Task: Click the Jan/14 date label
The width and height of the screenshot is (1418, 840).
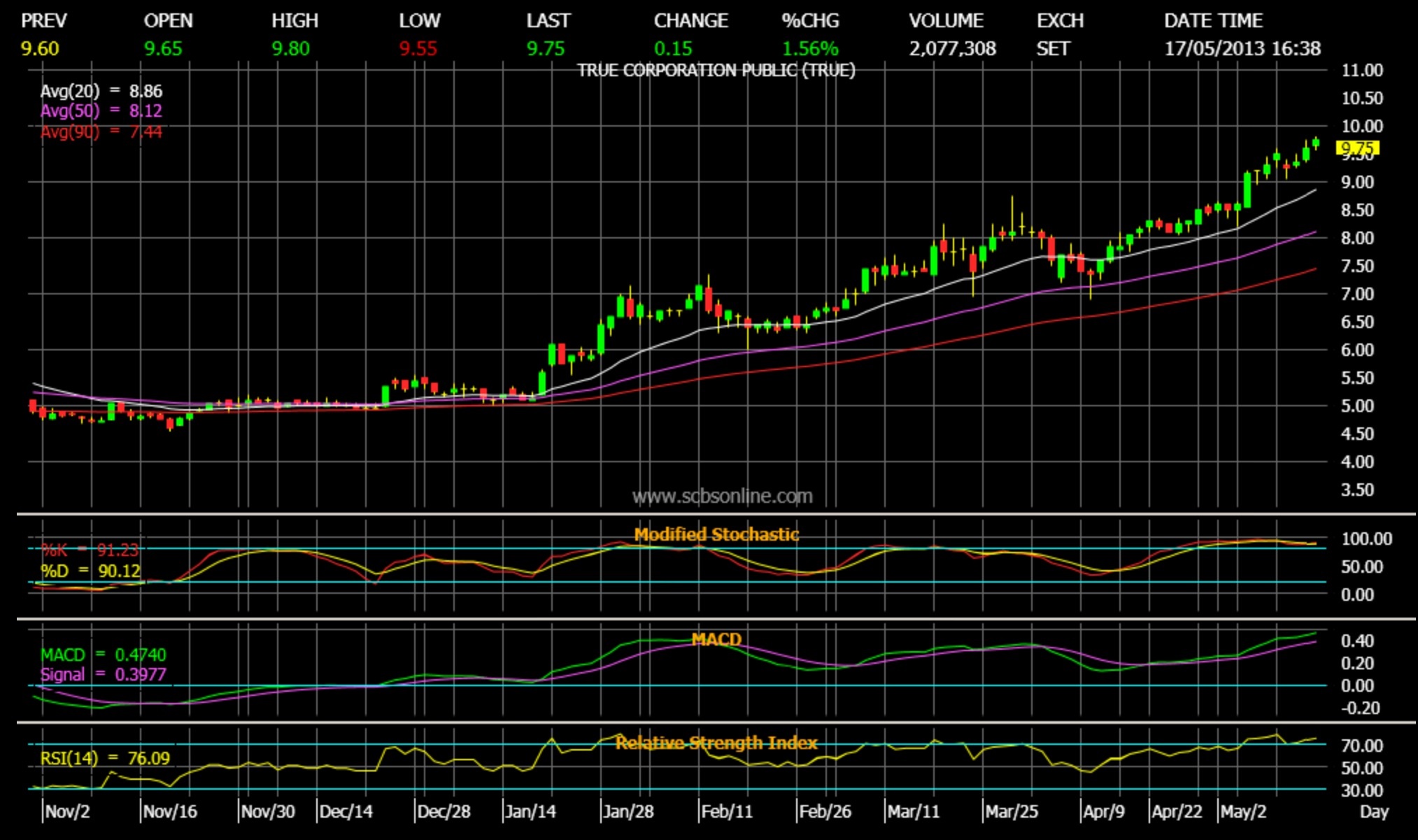Action: coord(531,812)
